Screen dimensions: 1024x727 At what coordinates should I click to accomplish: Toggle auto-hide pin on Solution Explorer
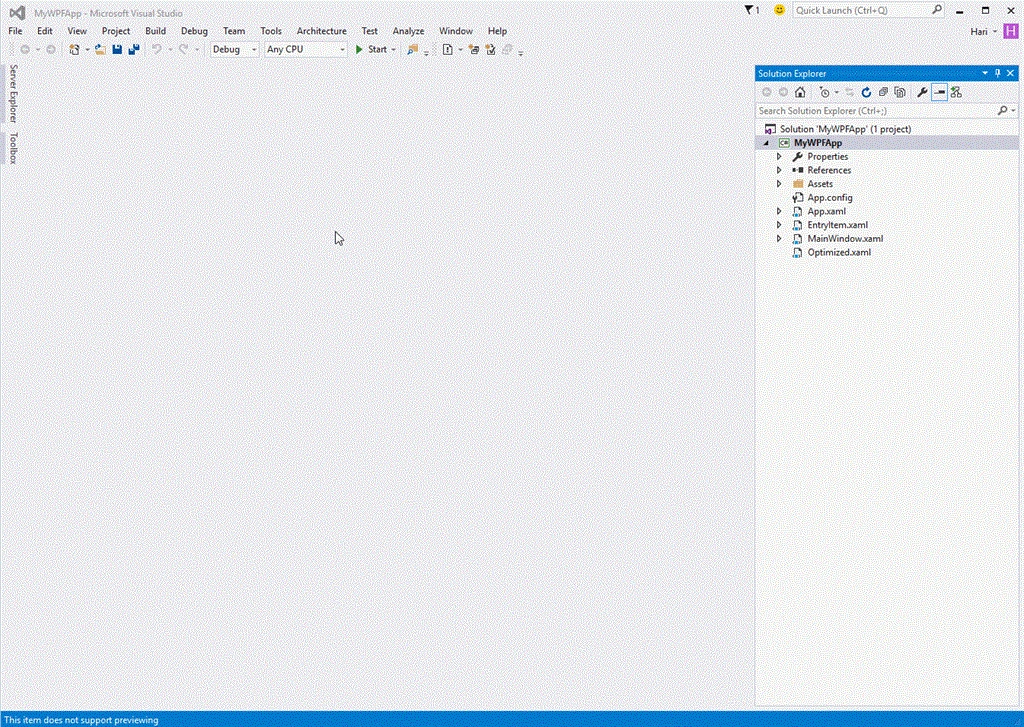(997, 73)
